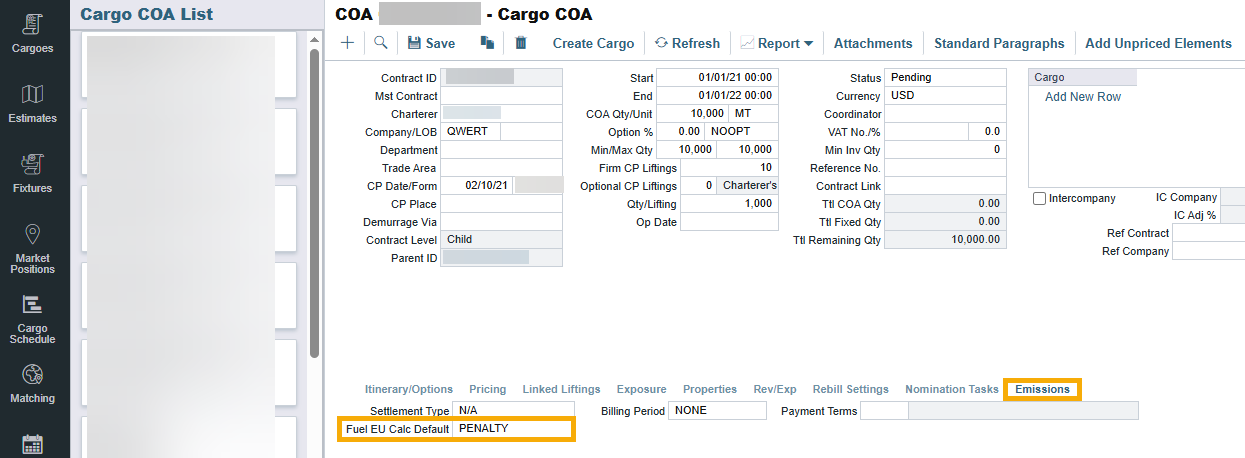Switch to the Emissions tab
Image resolution: width=1245 pixels, height=458 pixels.
pos(1042,389)
